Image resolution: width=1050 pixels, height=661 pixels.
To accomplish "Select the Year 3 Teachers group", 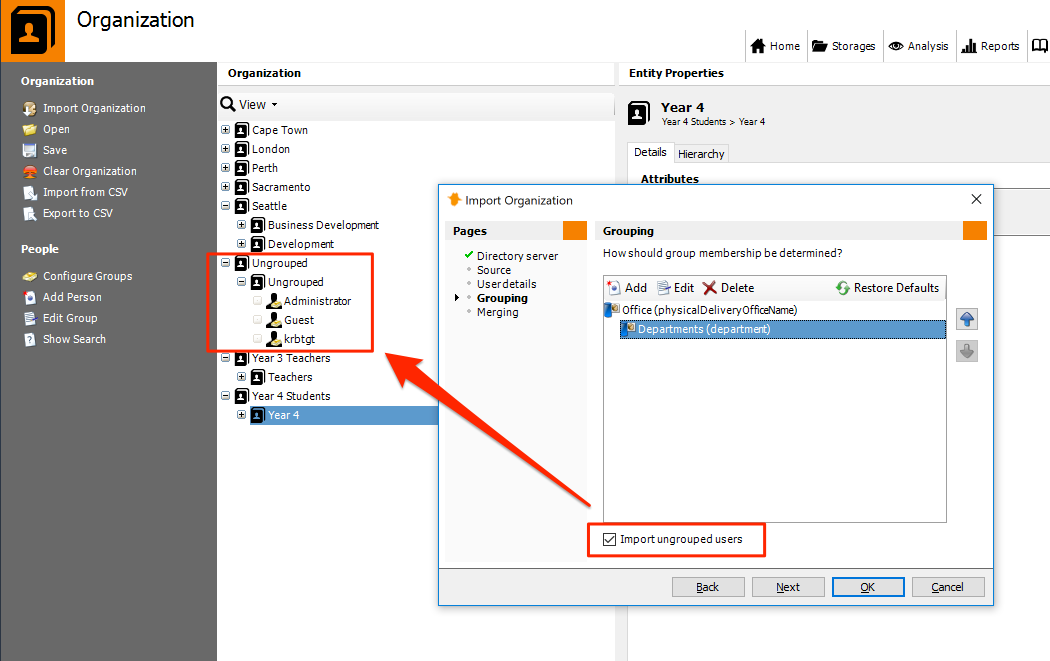I will tap(291, 358).
